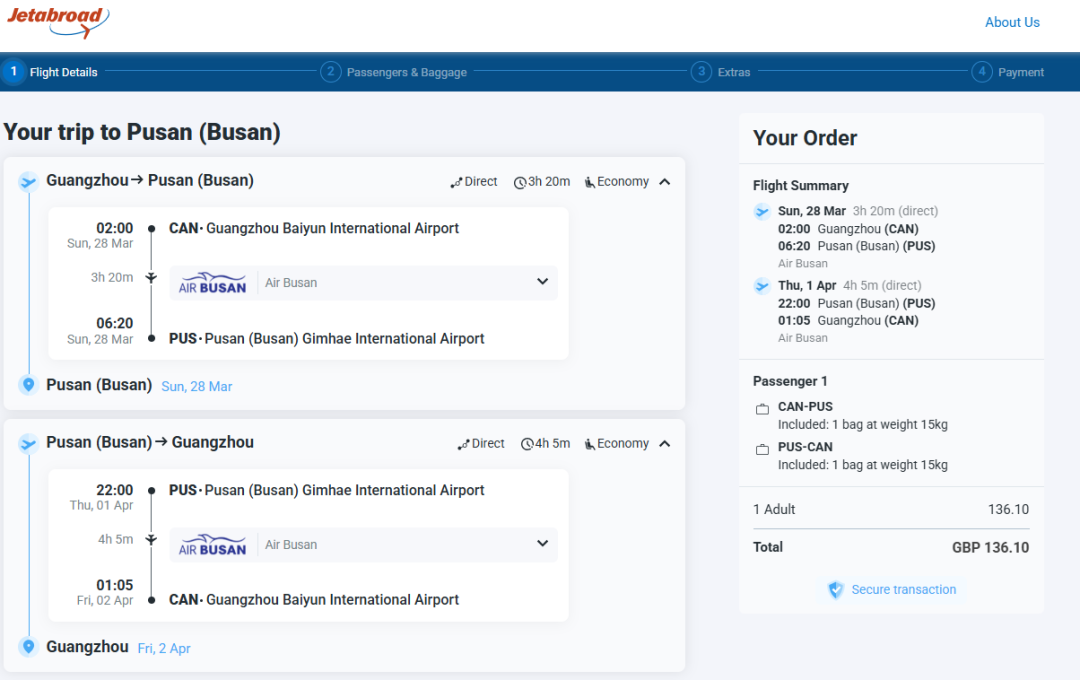
Task: Click the Air Busan logo on outbound flight
Action: point(212,283)
